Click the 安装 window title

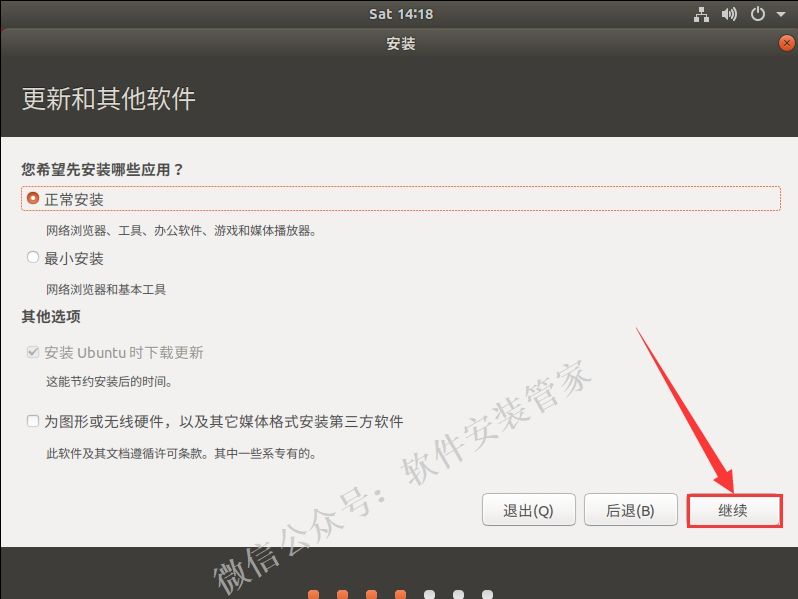(401, 44)
